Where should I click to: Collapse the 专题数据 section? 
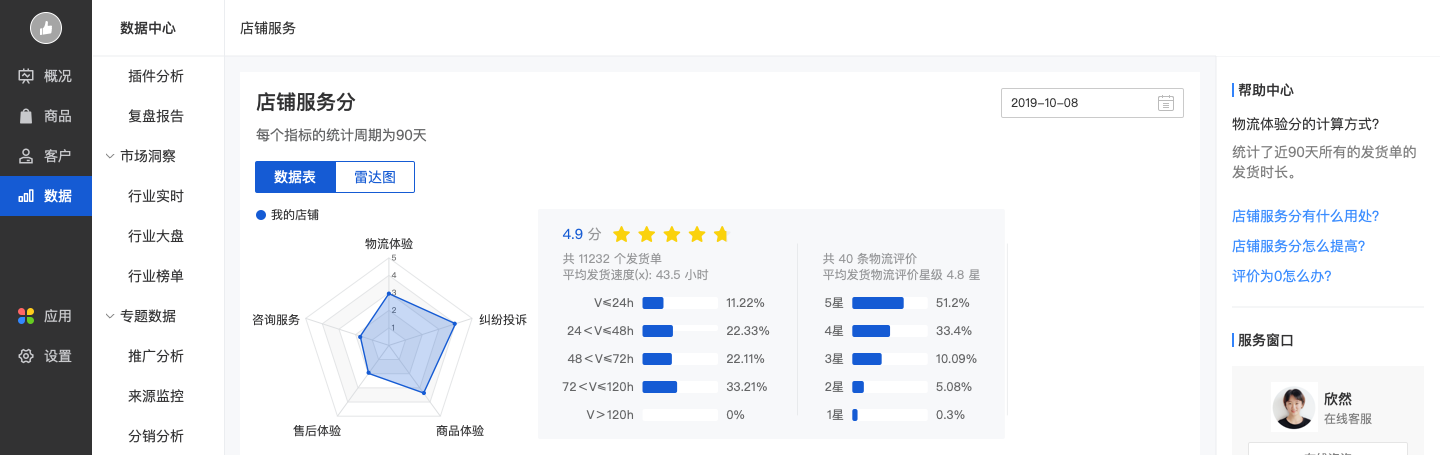[110, 316]
